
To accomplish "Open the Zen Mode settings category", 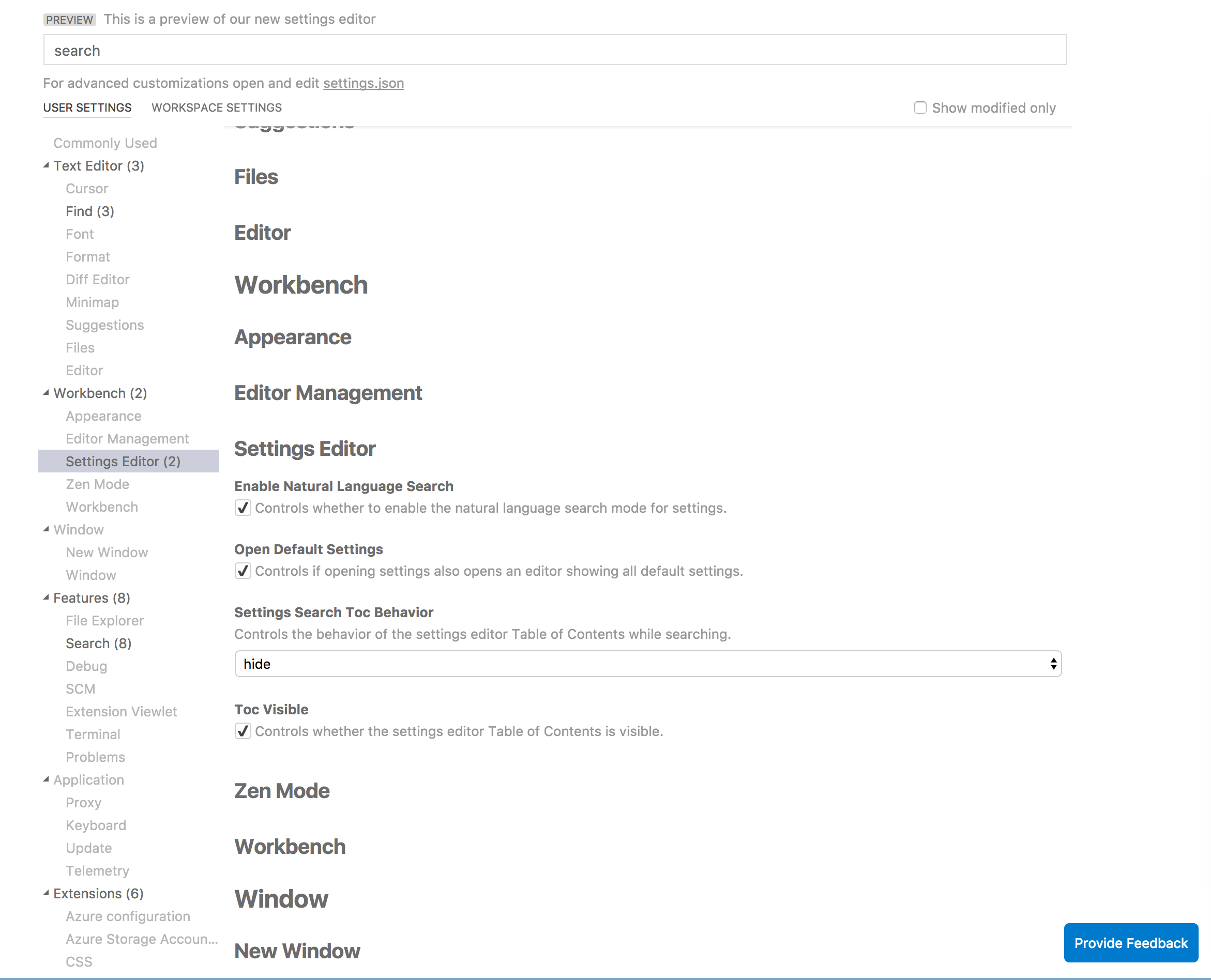I will pos(97,484).
